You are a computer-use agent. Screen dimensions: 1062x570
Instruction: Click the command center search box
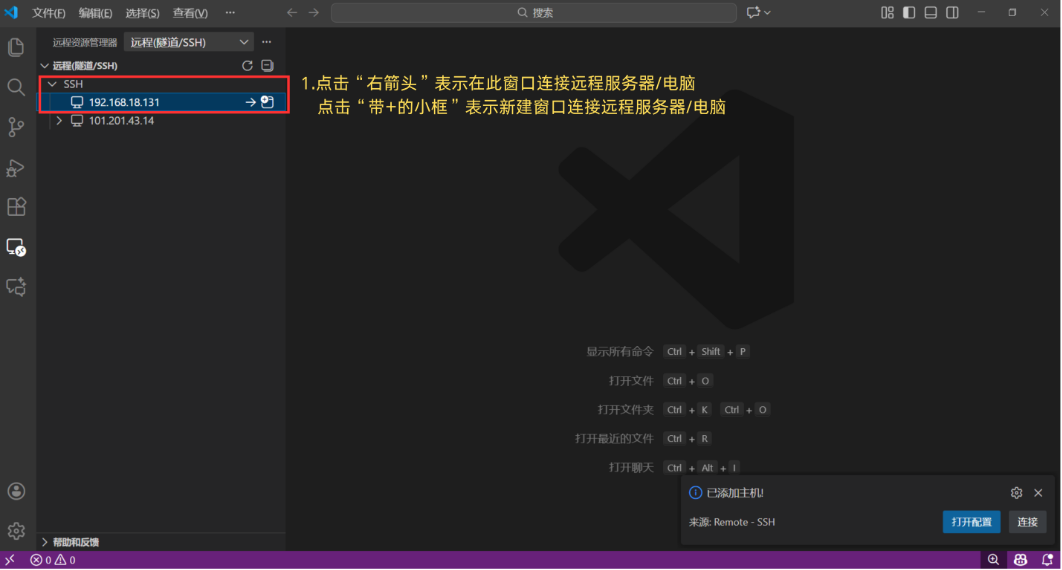(x=534, y=12)
